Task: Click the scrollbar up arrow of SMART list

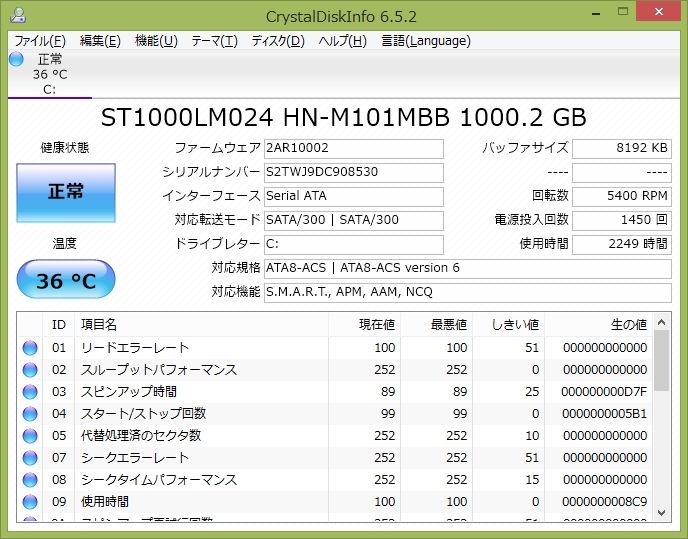Action: point(662,322)
